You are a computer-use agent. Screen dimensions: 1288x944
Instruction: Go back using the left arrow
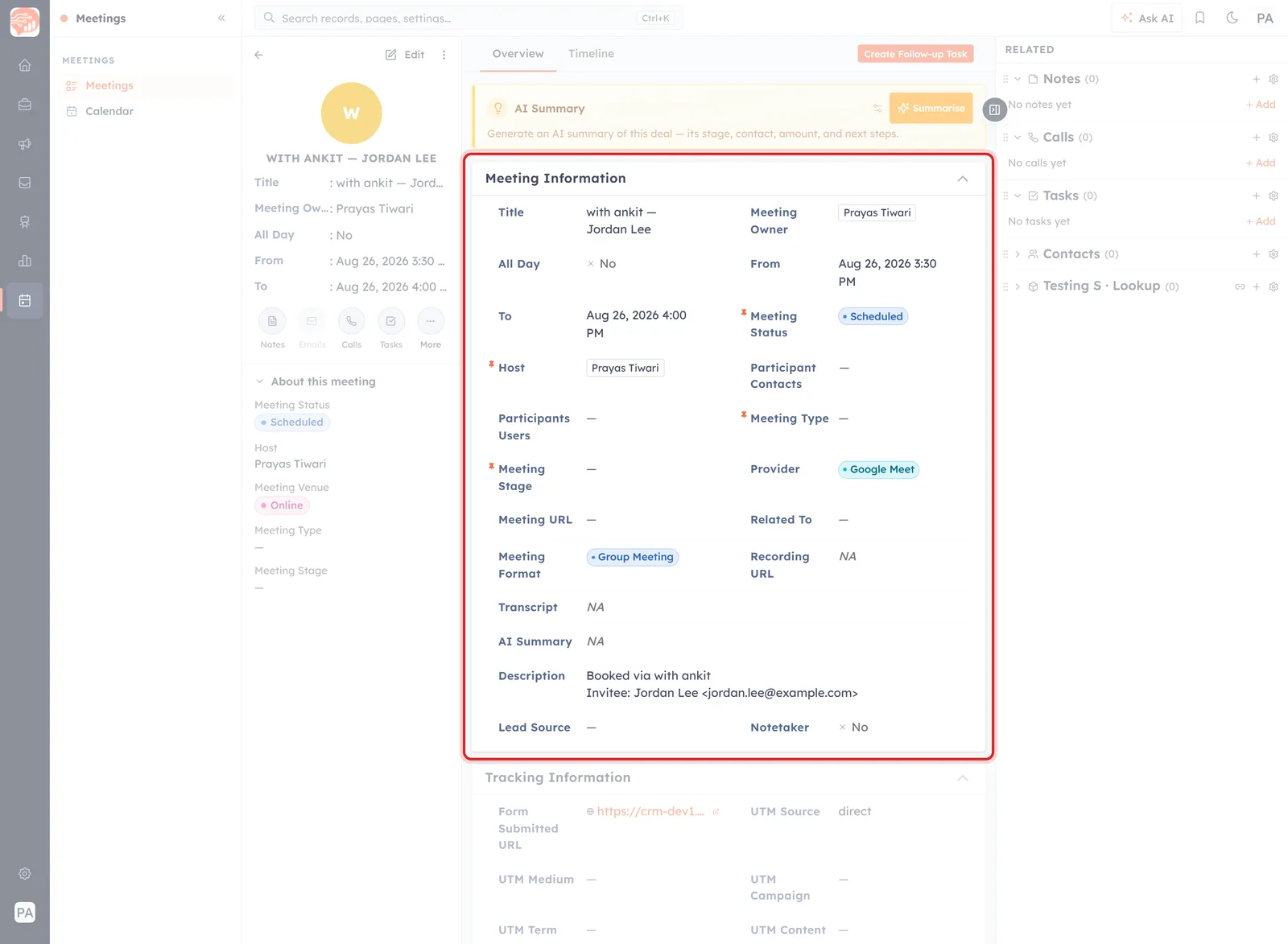pyautogui.click(x=258, y=55)
